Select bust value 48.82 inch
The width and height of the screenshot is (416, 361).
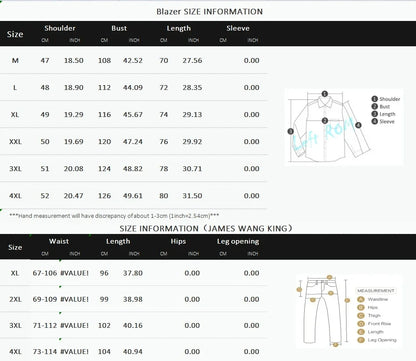pos(133,169)
